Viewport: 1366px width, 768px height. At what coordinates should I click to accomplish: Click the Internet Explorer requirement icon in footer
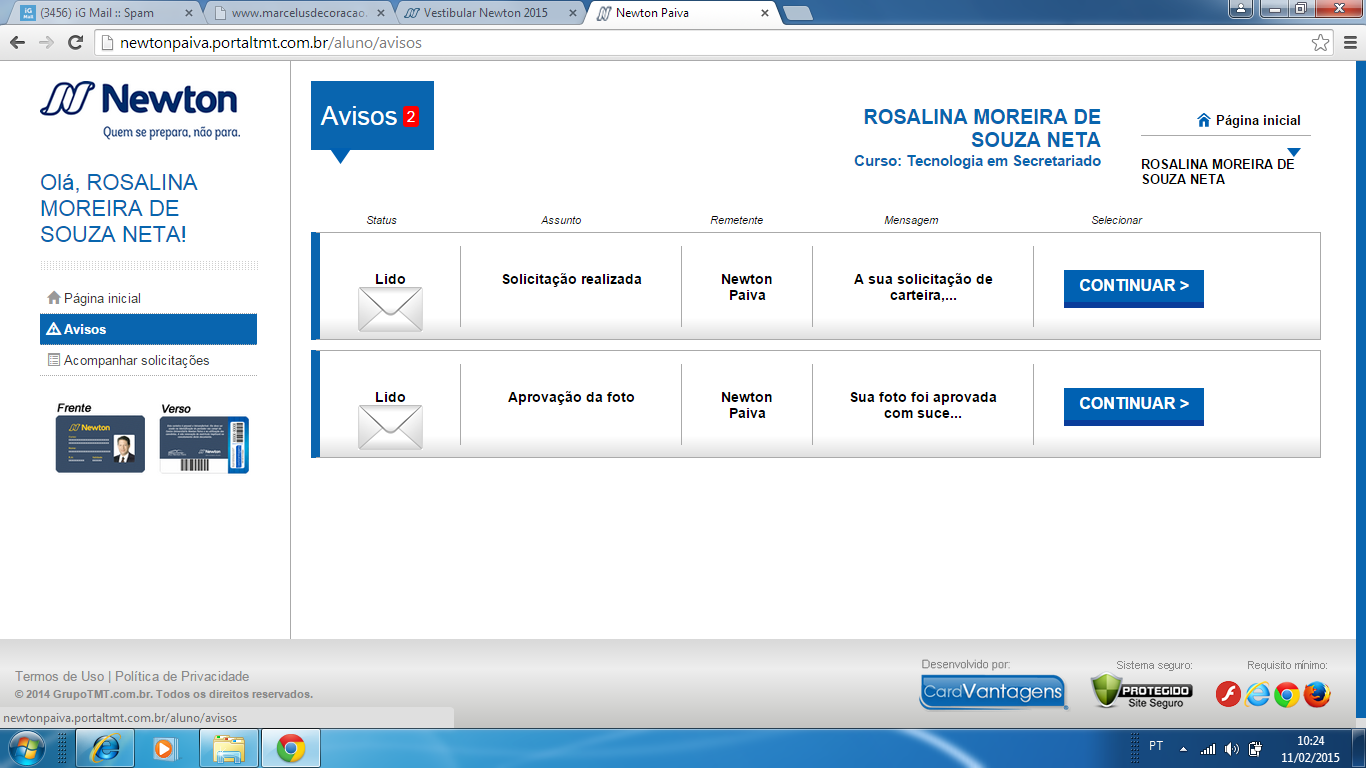pos(1257,694)
